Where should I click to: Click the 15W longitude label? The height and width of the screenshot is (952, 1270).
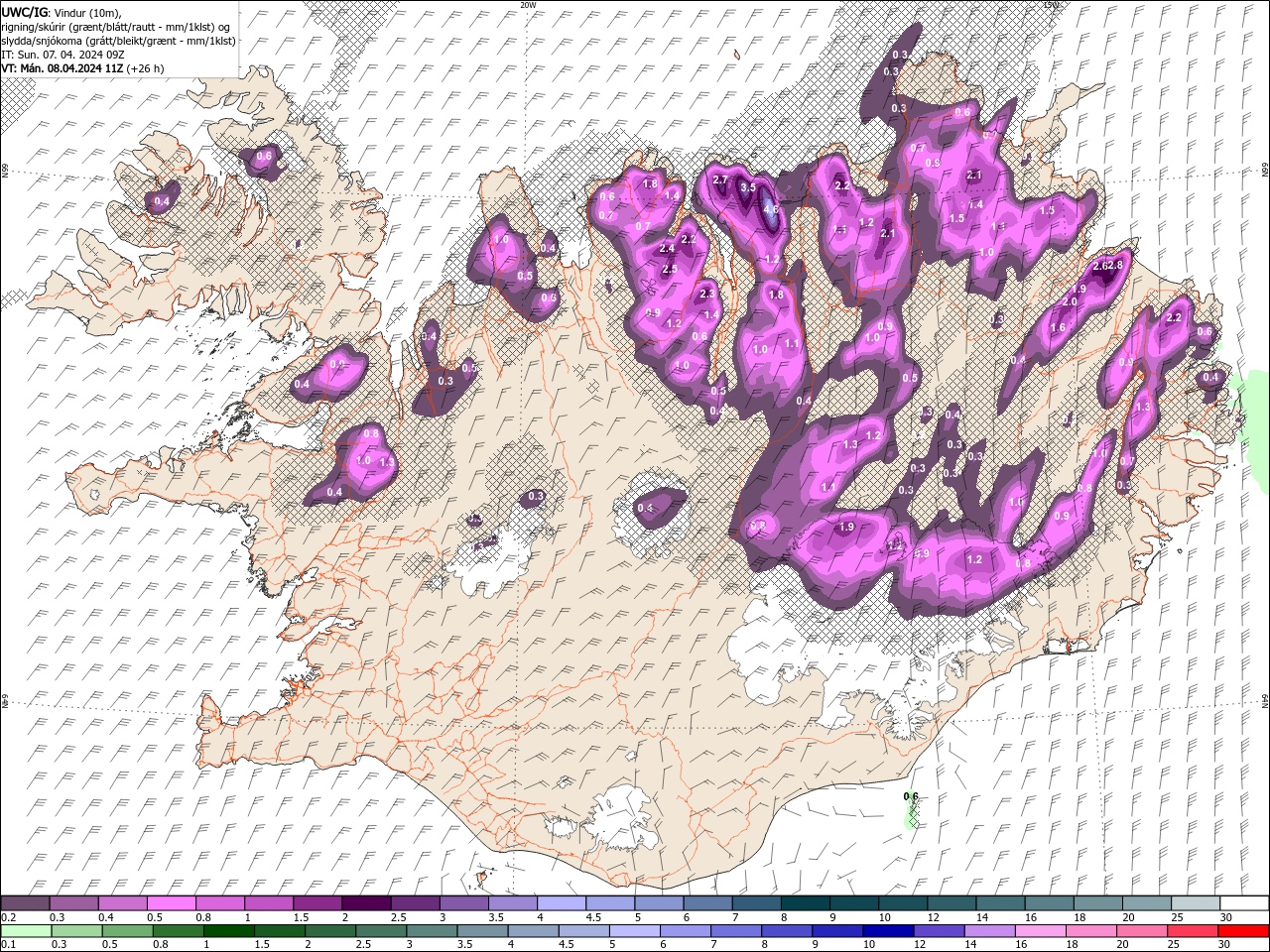[1052, 4]
